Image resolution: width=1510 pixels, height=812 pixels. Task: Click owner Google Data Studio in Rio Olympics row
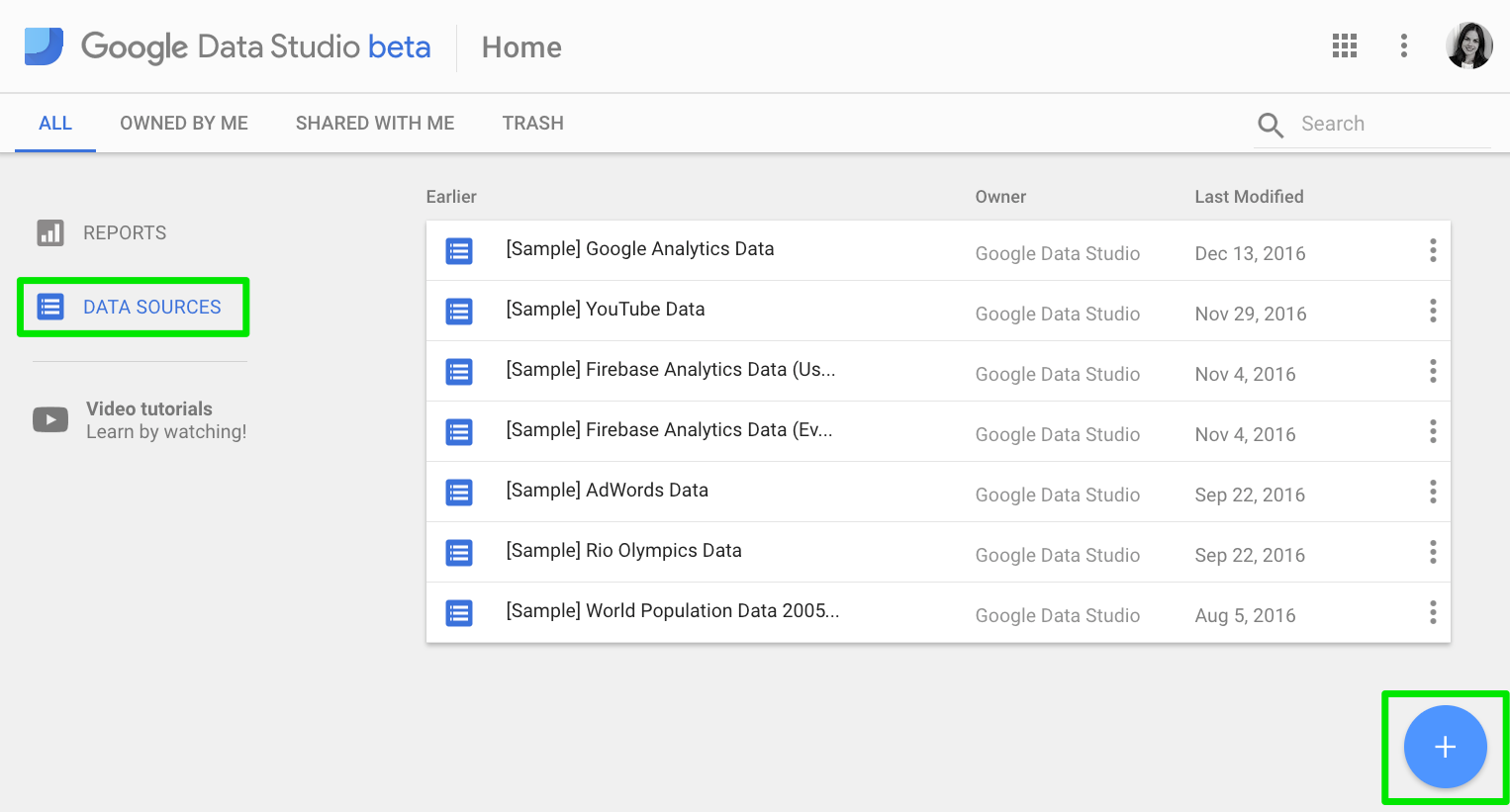click(1058, 556)
